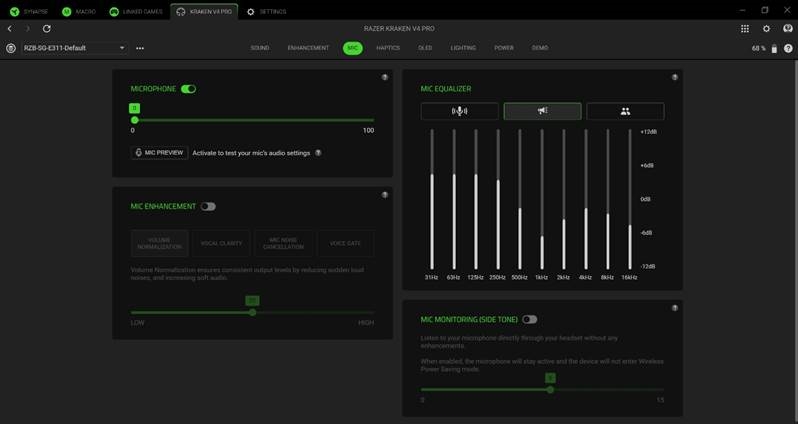Click the 125Hz equalizer band slider
The width and height of the screenshot is (798, 424).
[x=476, y=199]
